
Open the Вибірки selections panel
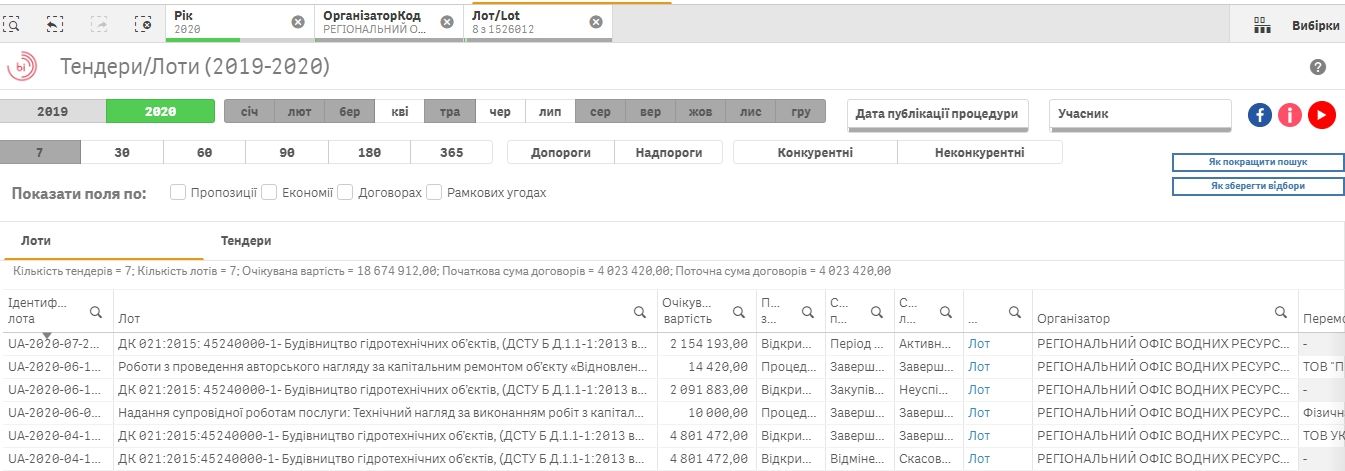[1297, 26]
